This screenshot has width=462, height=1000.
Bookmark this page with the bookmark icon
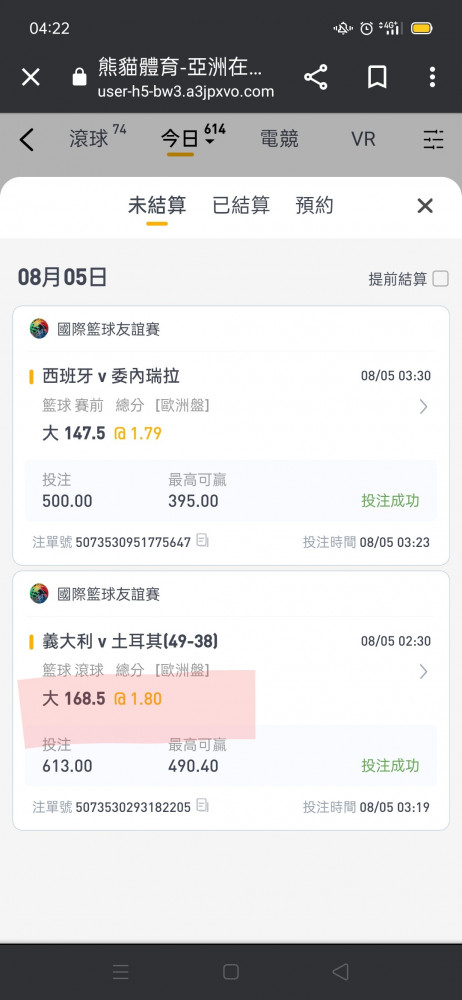coord(376,77)
